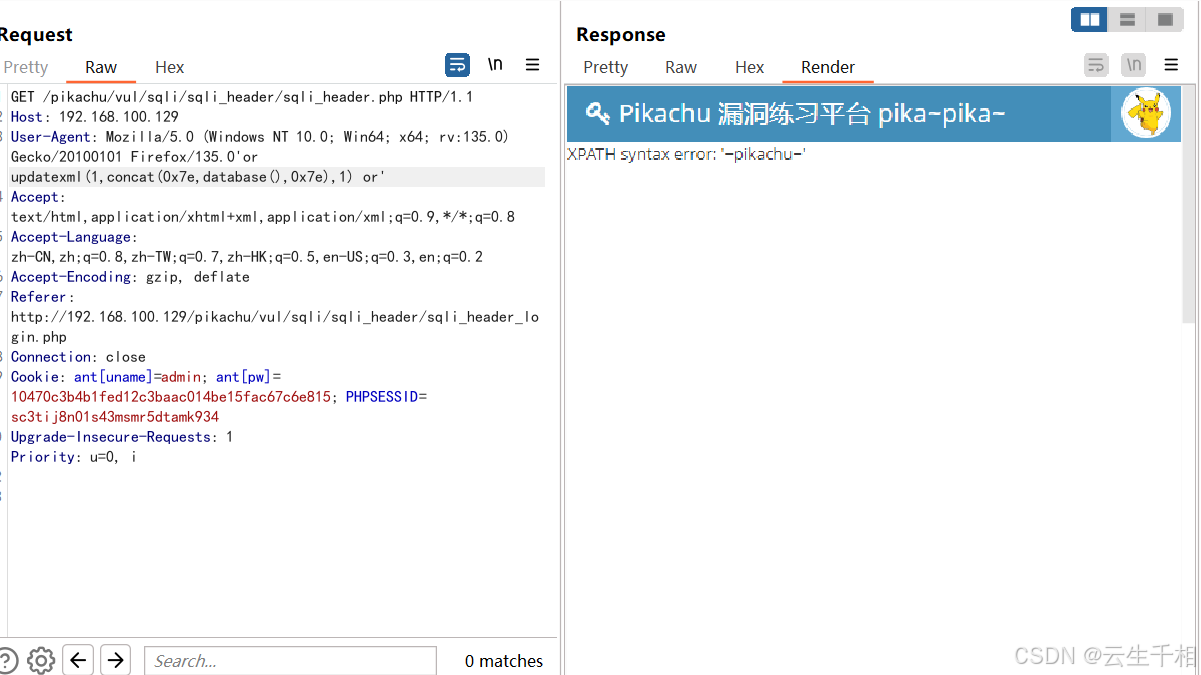Open the help question mark icon

coord(6,660)
